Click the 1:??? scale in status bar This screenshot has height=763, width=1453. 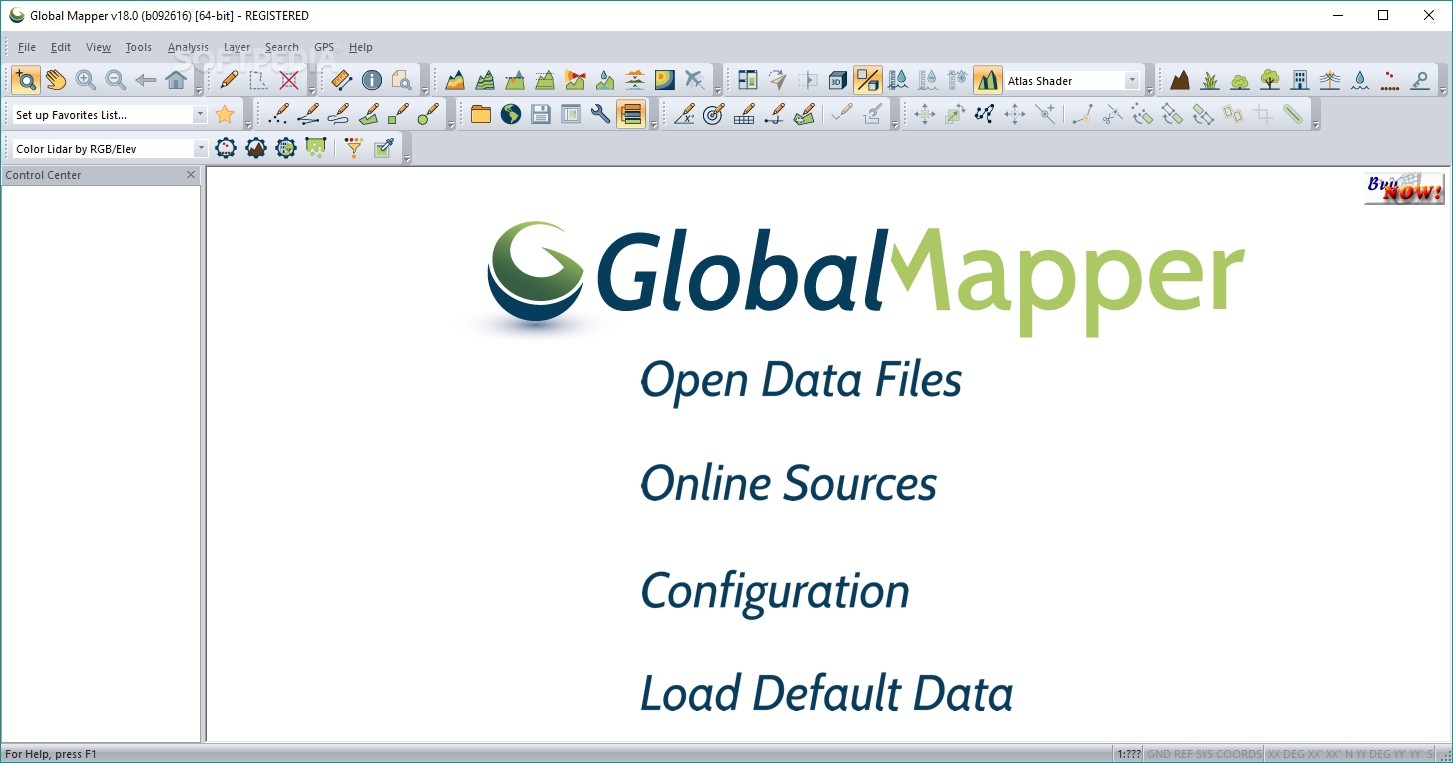(x=1128, y=754)
